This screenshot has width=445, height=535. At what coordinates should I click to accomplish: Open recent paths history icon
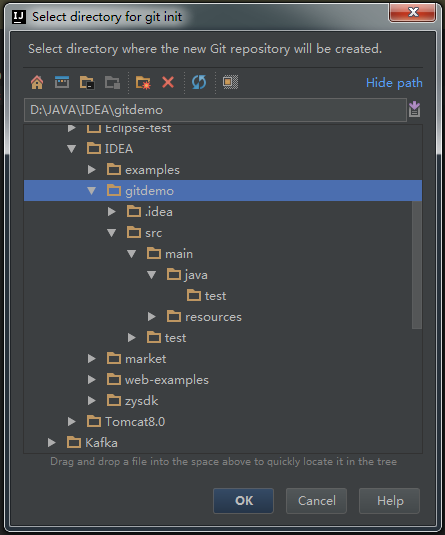414,109
